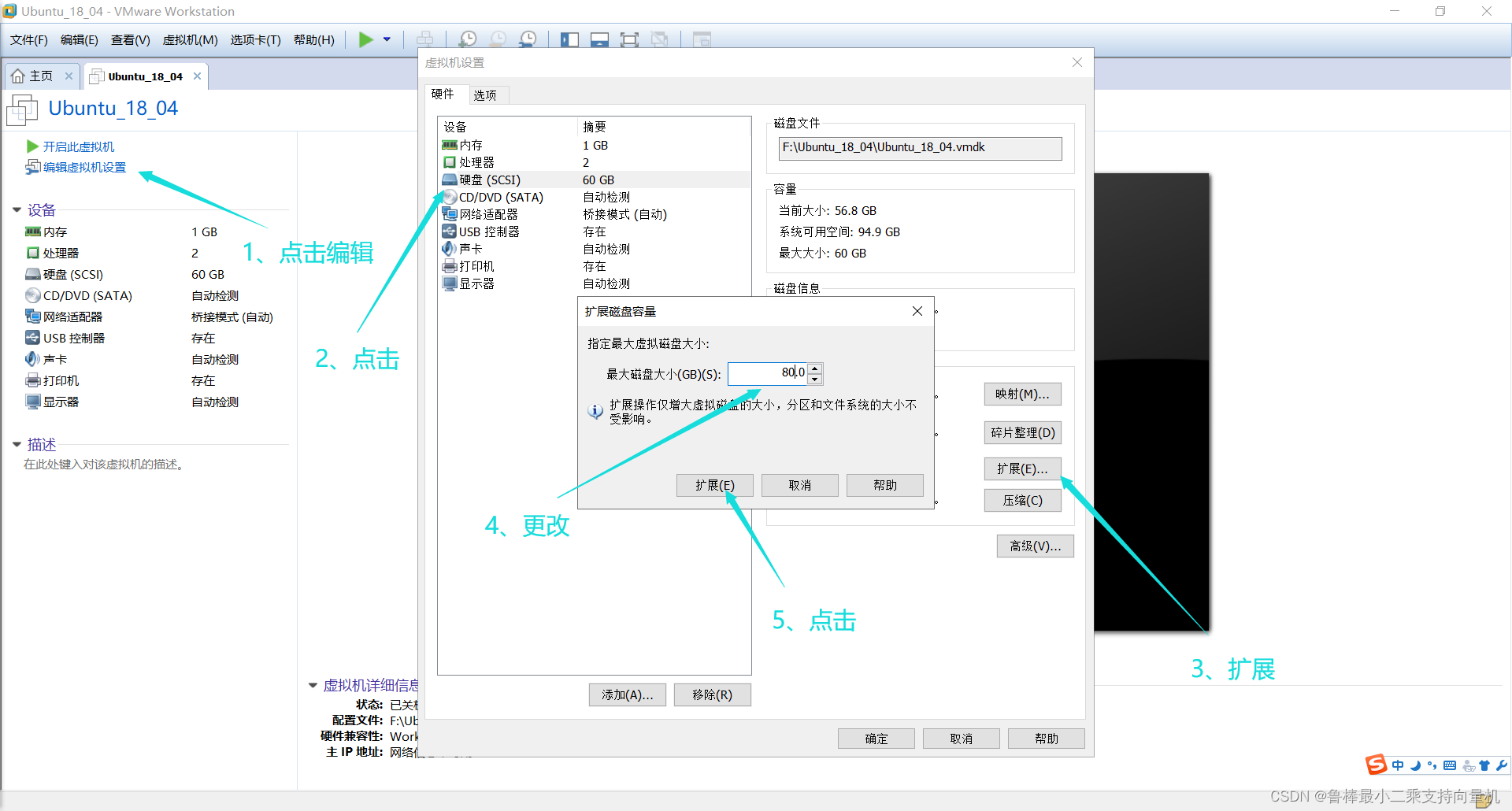Select 硬盘 (SCSI) row in settings dialog

(x=595, y=180)
